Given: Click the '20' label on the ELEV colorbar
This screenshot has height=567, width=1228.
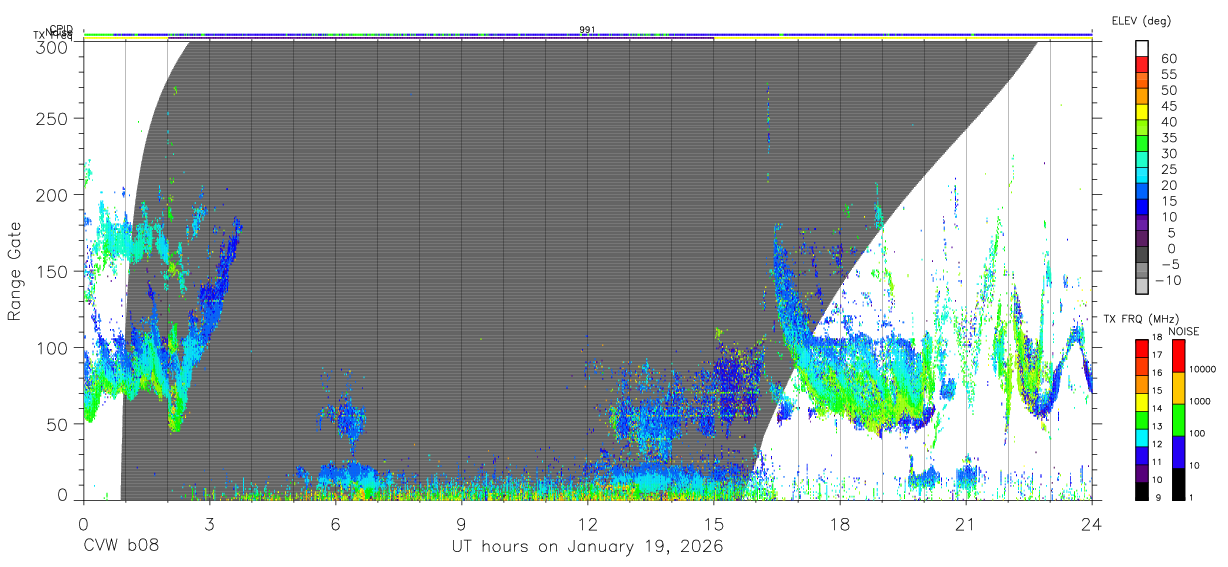Looking at the screenshot, I should (x=1168, y=185).
